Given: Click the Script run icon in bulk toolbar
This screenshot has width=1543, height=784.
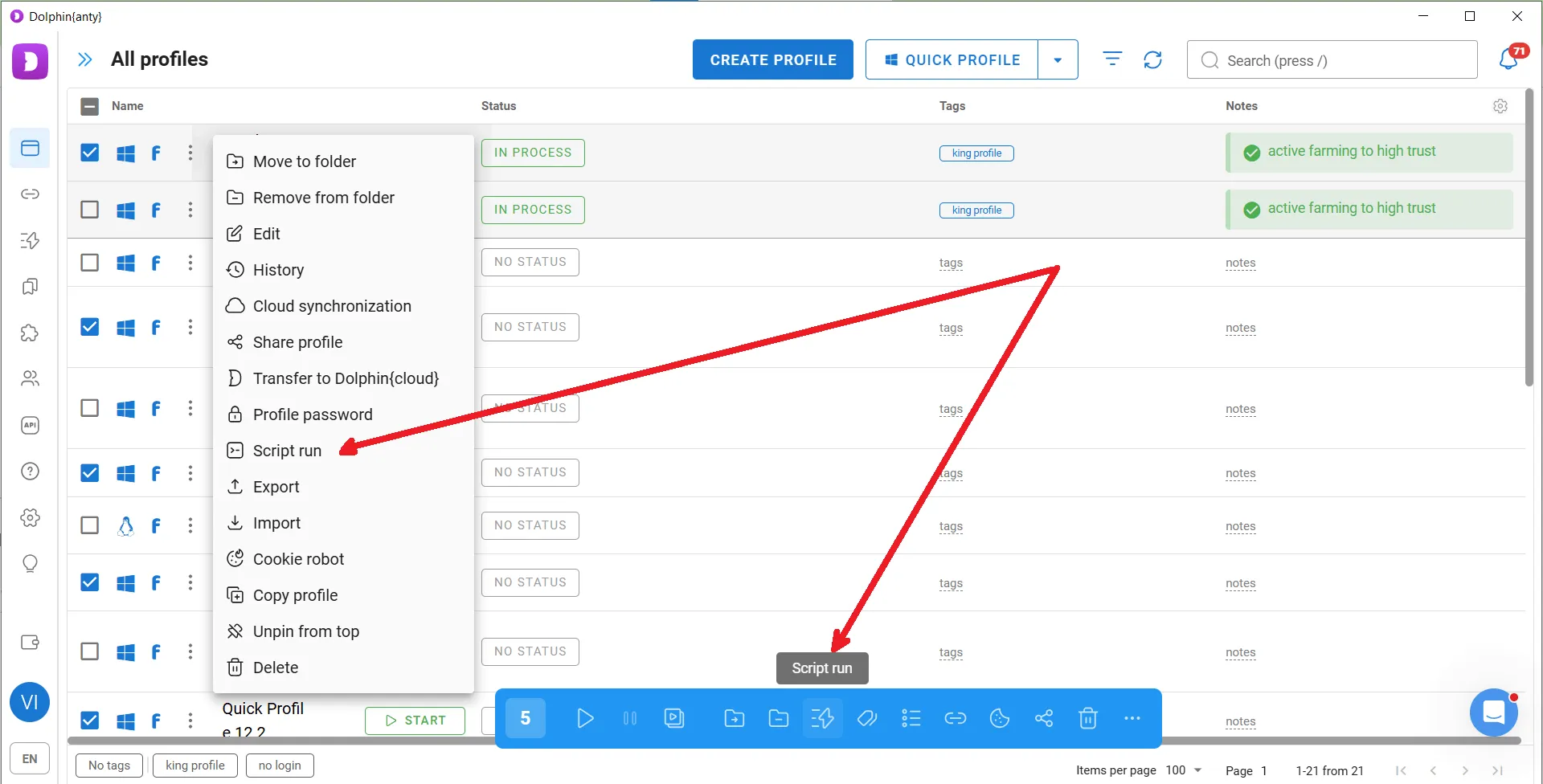Looking at the screenshot, I should coord(822,718).
